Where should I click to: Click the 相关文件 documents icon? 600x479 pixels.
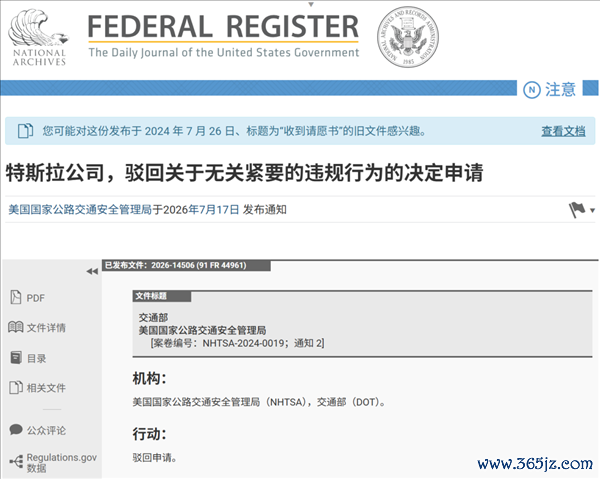pos(16,388)
